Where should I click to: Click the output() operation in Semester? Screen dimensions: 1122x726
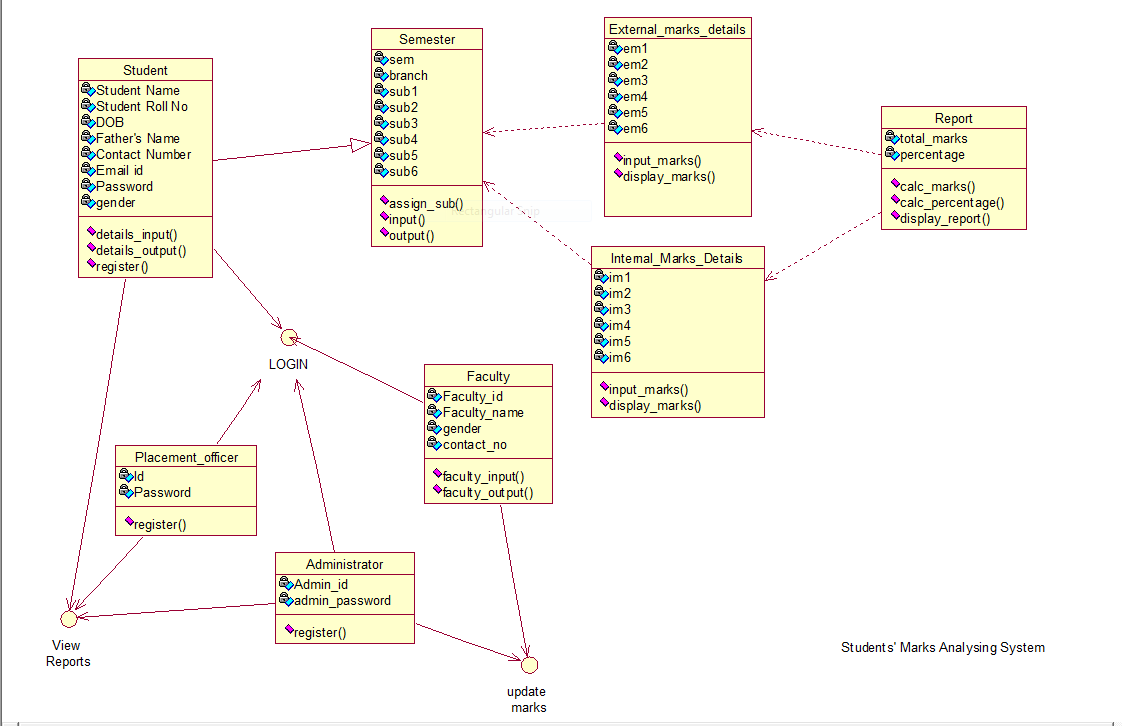411,236
